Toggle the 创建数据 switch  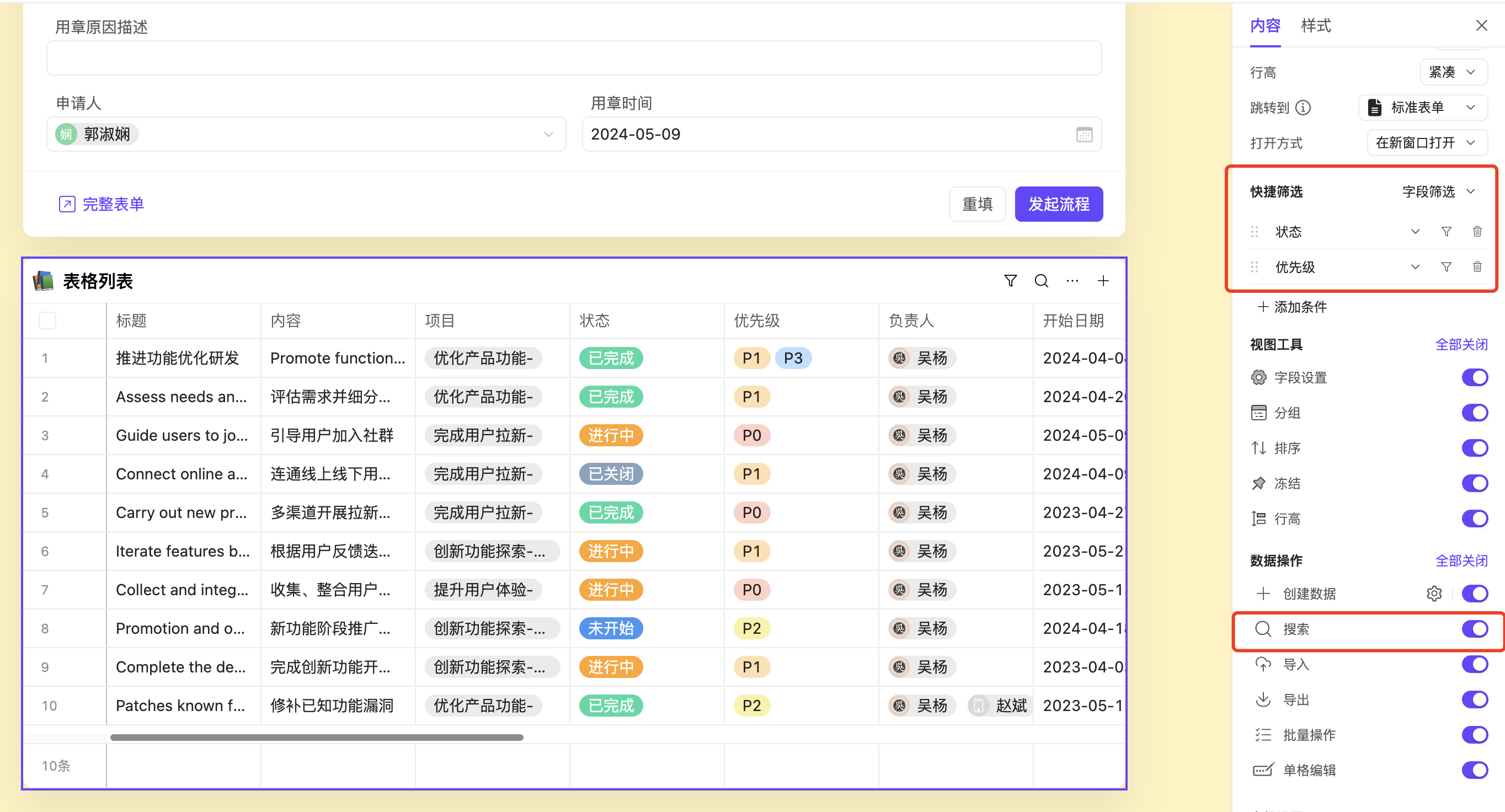point(1475,594)
